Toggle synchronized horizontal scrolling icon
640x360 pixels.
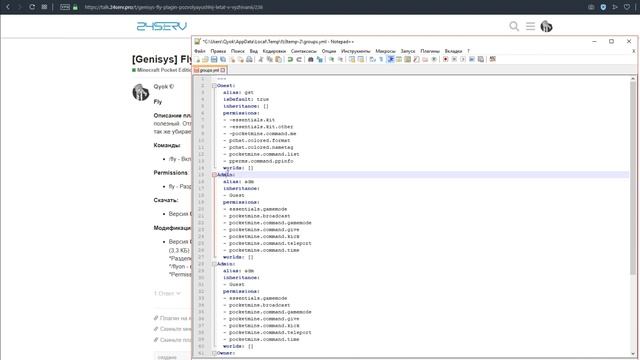click(x=360, y=60)
